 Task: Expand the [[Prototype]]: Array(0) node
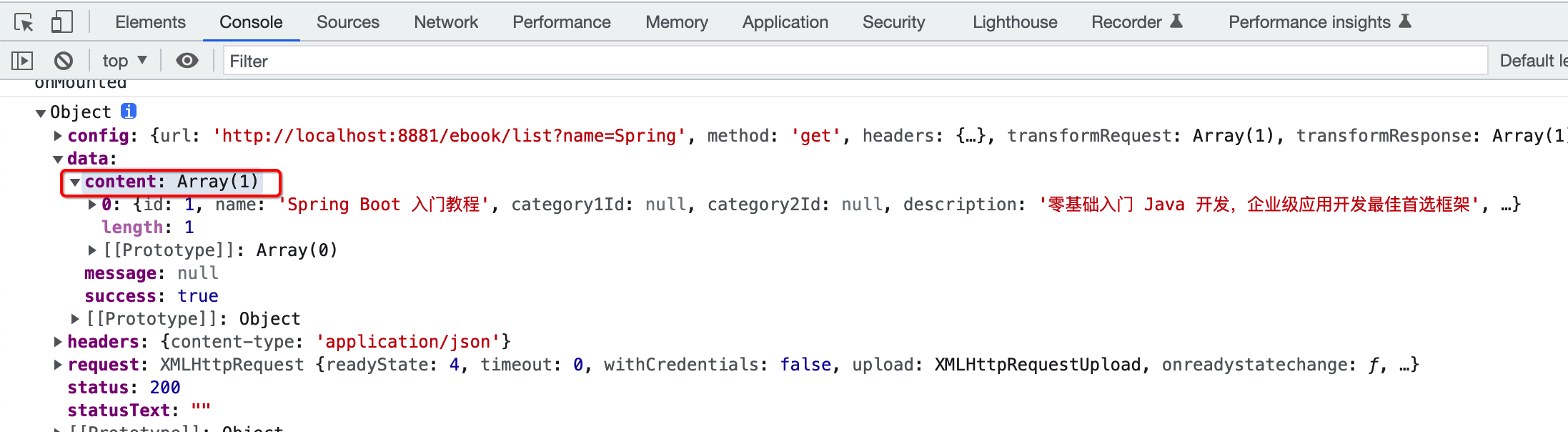tap(92, 250)
